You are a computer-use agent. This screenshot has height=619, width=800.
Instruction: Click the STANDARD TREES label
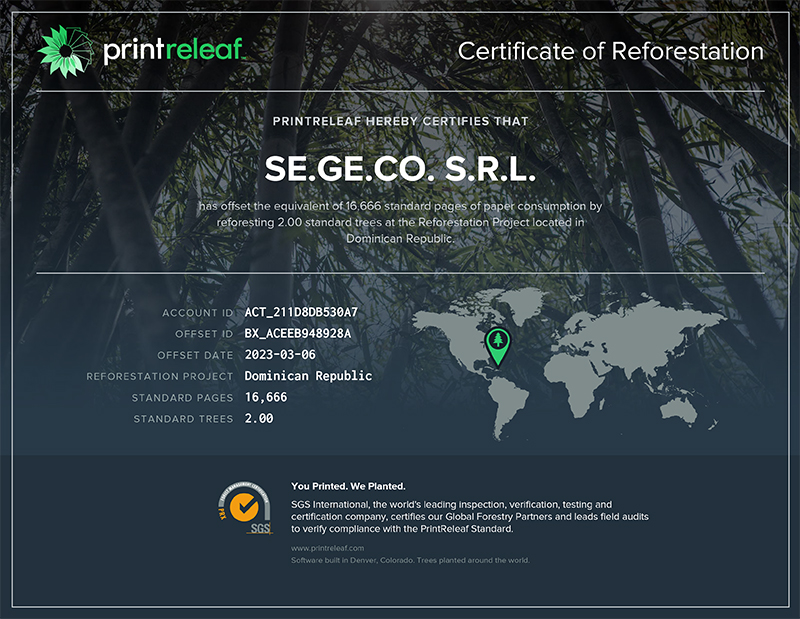coord(183,419)
